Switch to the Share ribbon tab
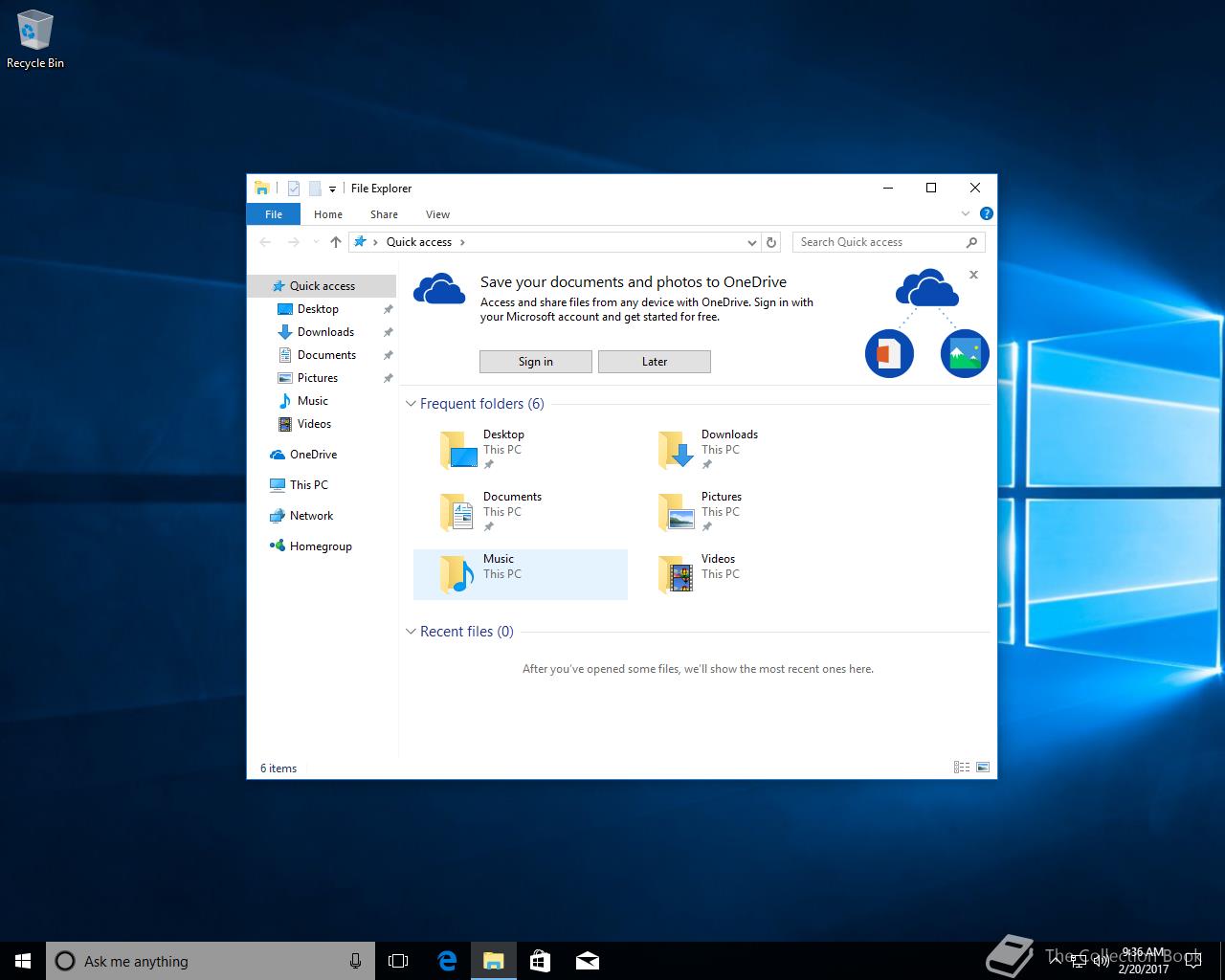This screenshot has height=980, width=1225. [x=384, y=214]
